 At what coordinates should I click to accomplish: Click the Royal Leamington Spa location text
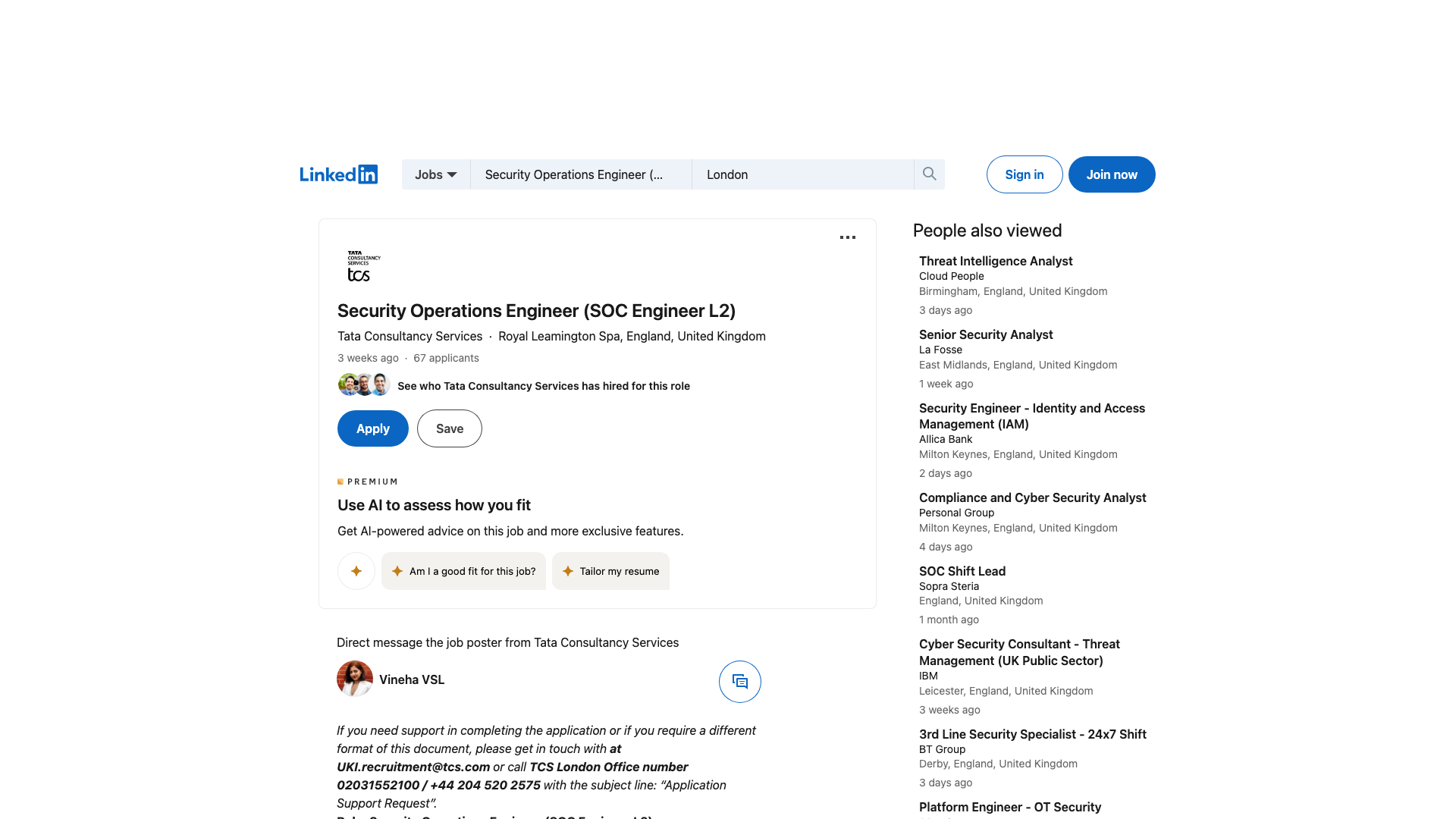click(632, 336)
